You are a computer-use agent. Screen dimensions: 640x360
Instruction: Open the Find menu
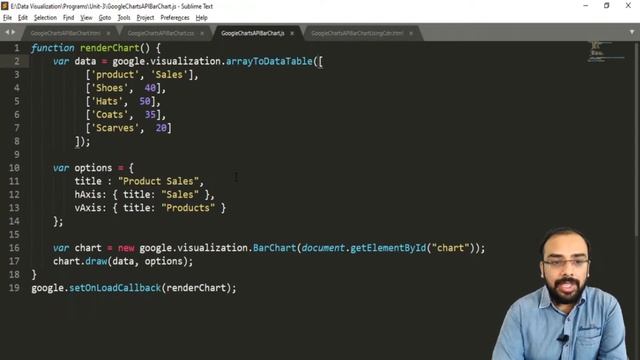69,18
